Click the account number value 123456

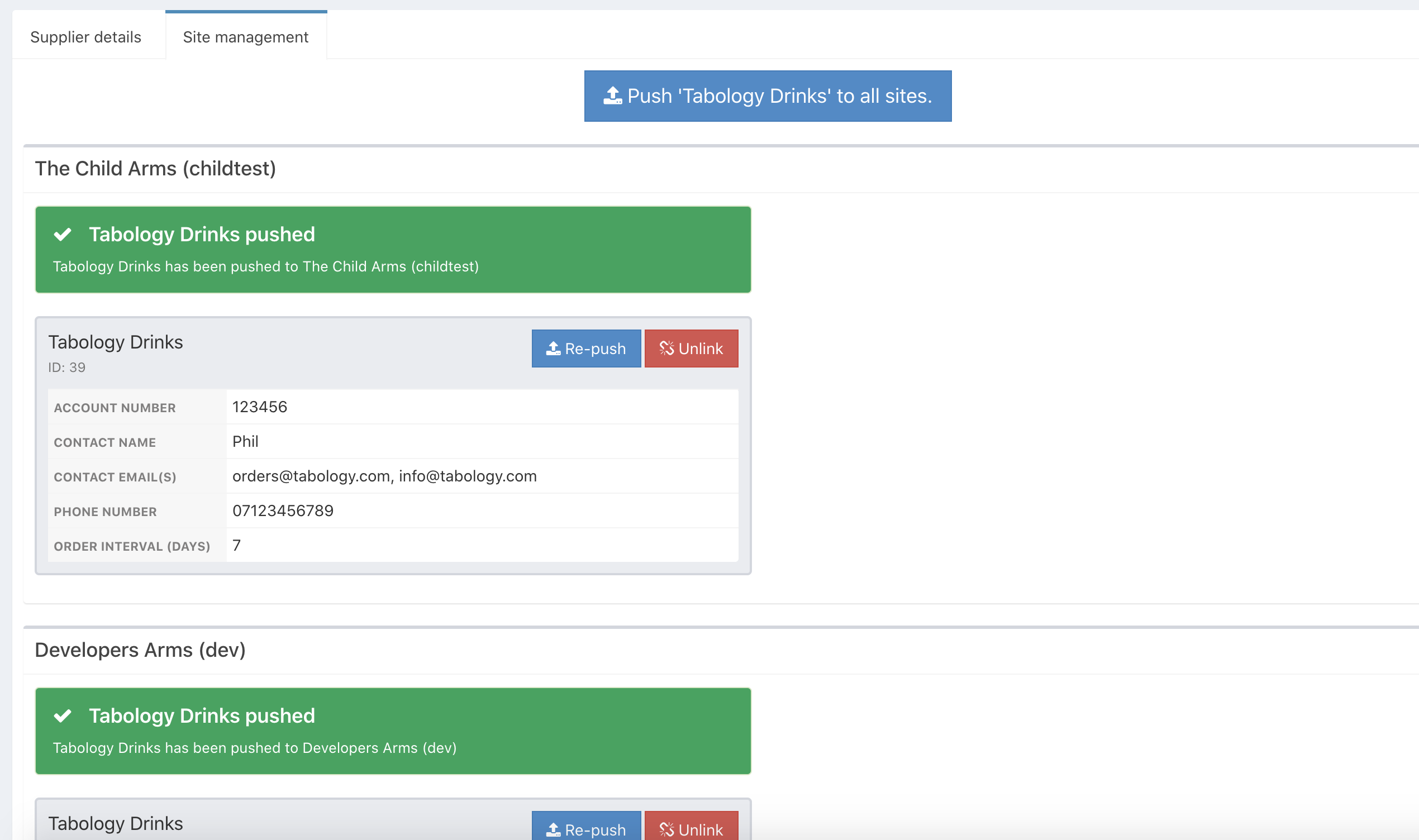(260, 407)
